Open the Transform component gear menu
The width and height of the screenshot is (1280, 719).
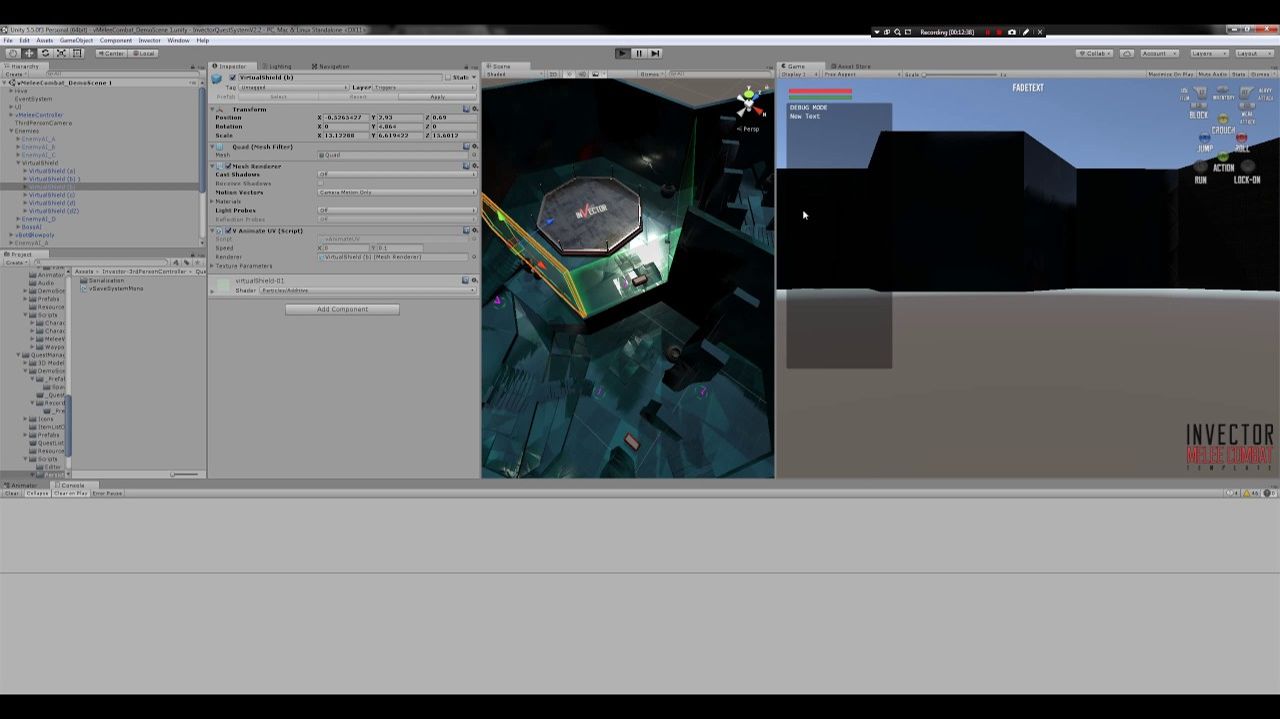pyautogui.click(x=474, y=109)
